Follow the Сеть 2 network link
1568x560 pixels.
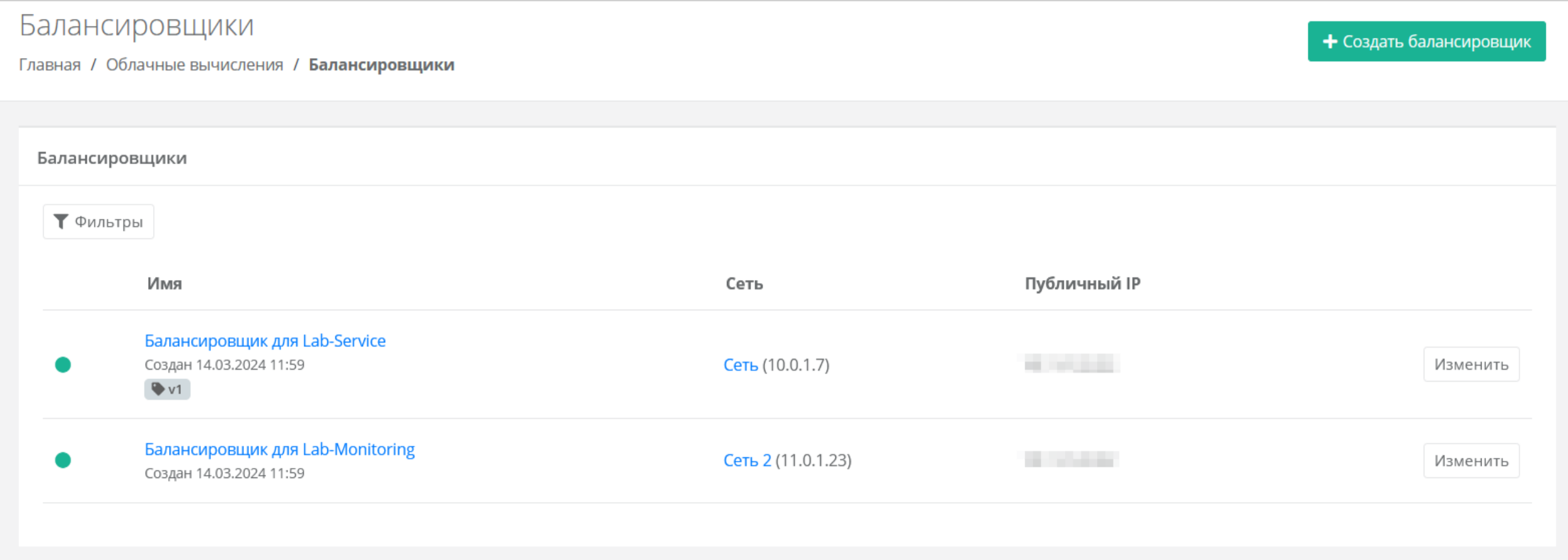coord(747,460)
